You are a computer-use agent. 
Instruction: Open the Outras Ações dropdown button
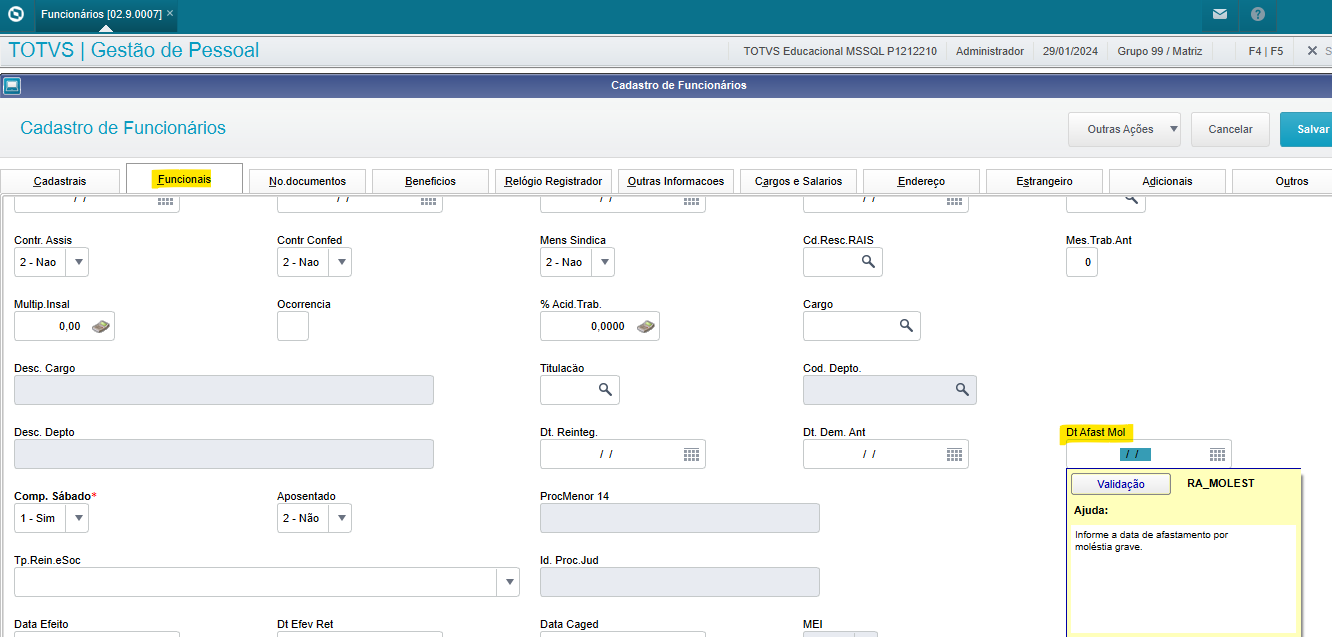pyautogui.click(x=1125, y=129)
